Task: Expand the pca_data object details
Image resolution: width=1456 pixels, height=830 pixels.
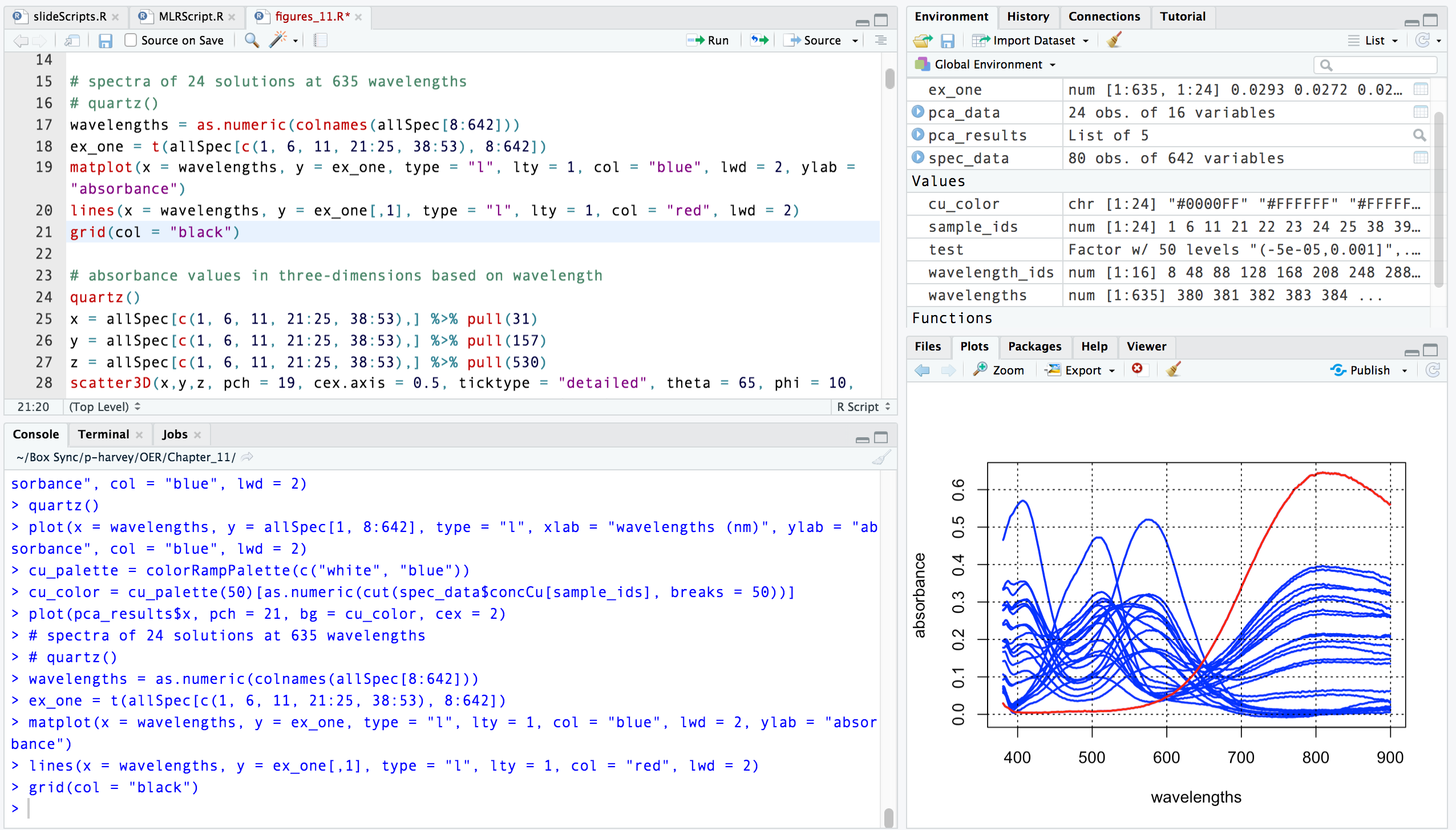Action: click(918, 112)
